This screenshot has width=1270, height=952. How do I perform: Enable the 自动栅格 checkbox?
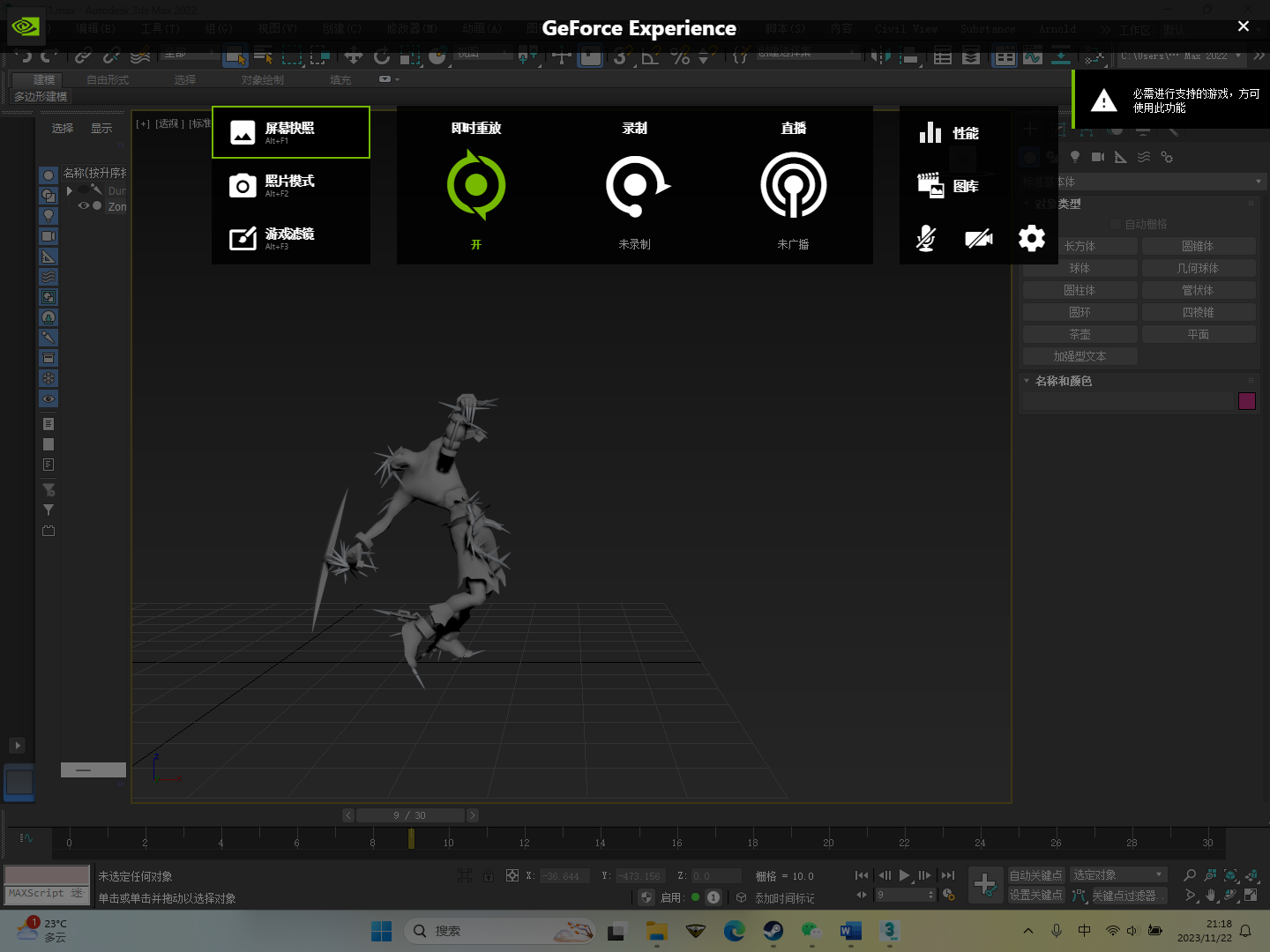tap(1116, 224)
